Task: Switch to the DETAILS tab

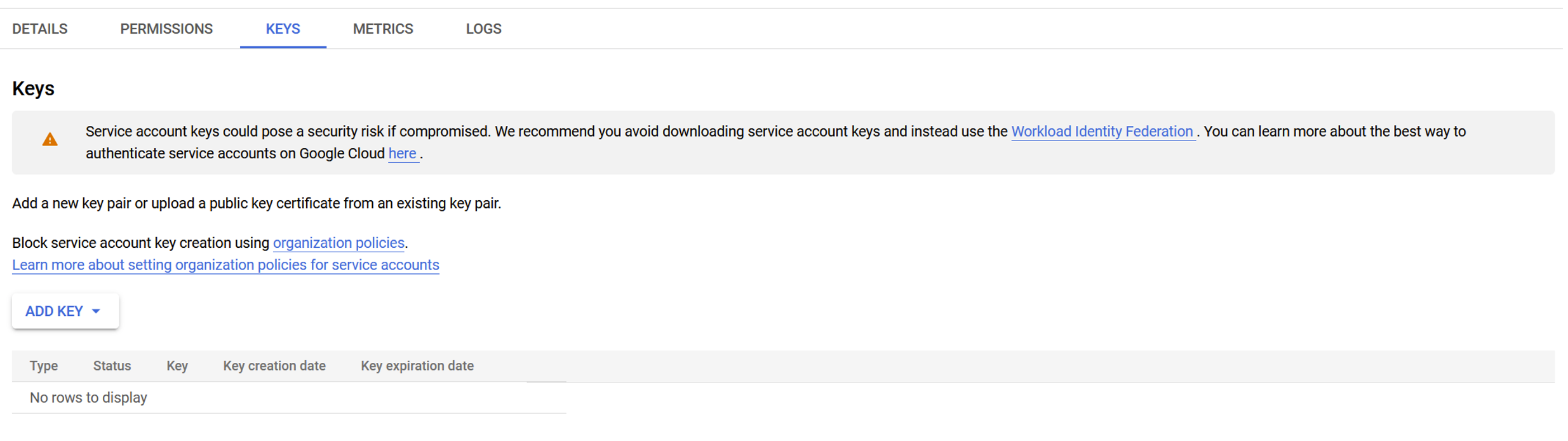Action: [40, 29]
